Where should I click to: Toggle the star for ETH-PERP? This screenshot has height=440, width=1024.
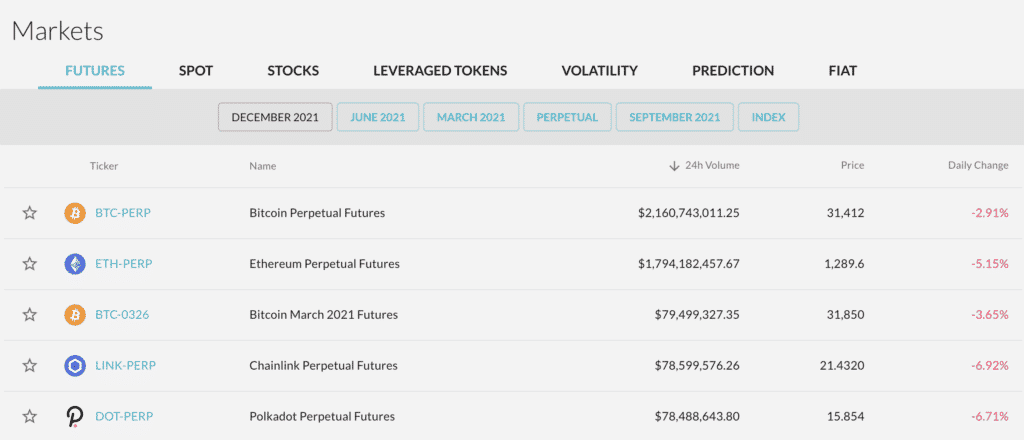[x=30, y=264]
